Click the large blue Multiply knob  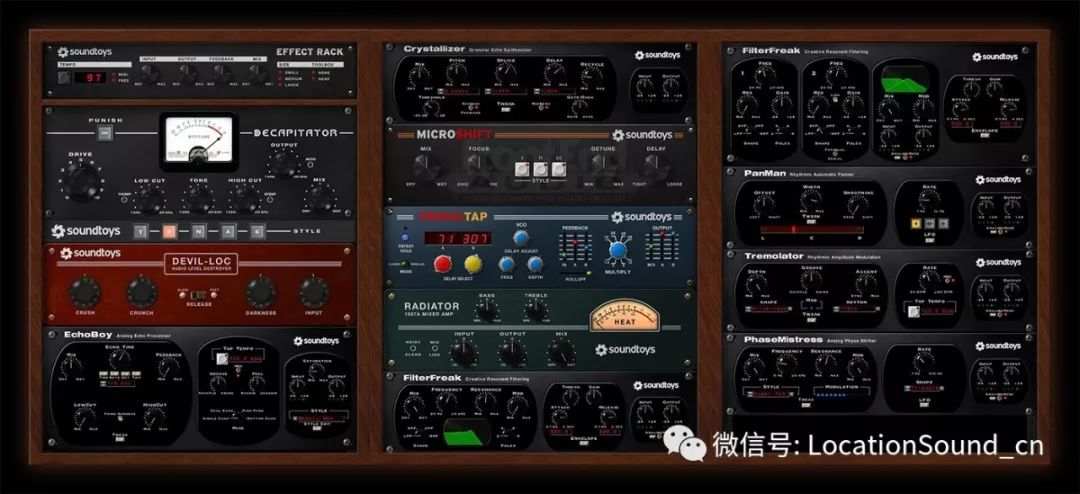[617, 252]
